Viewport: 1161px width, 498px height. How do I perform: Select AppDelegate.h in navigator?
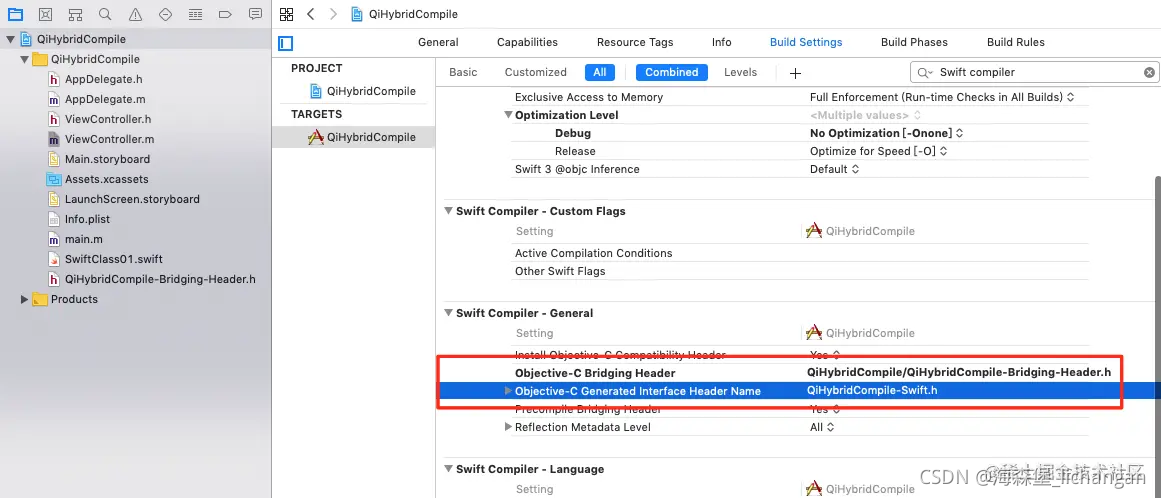(x=104, y=79)
